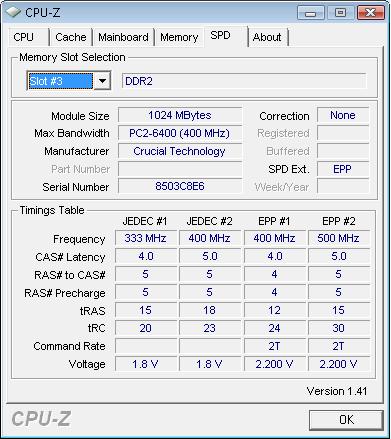This screenshot has width=391, height=439.
Task: Click the Manufacturer Crucial Technology field
Action: (x=180, y=151)
